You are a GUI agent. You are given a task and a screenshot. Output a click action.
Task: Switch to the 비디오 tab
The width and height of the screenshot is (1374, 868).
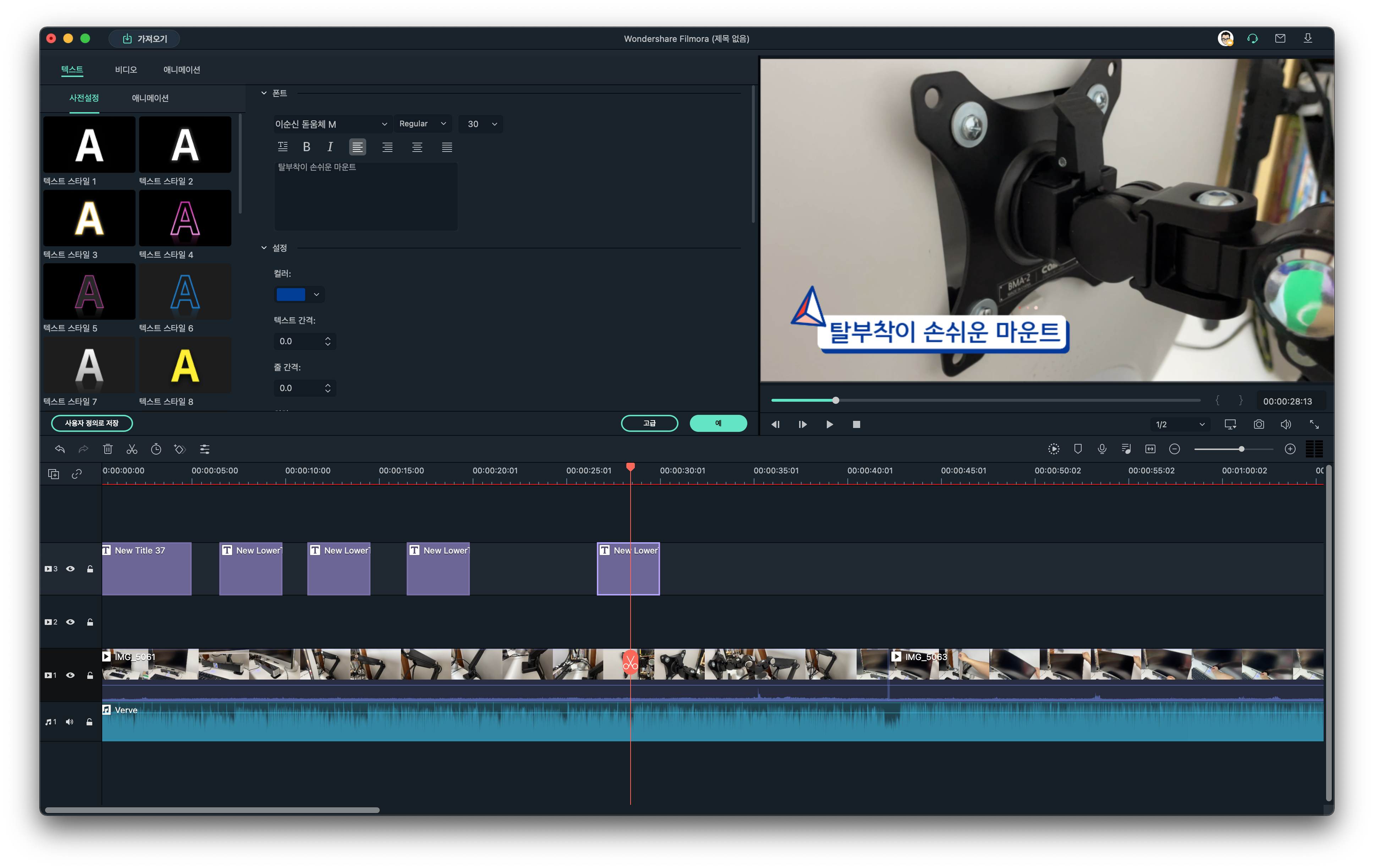pos(126,70)
